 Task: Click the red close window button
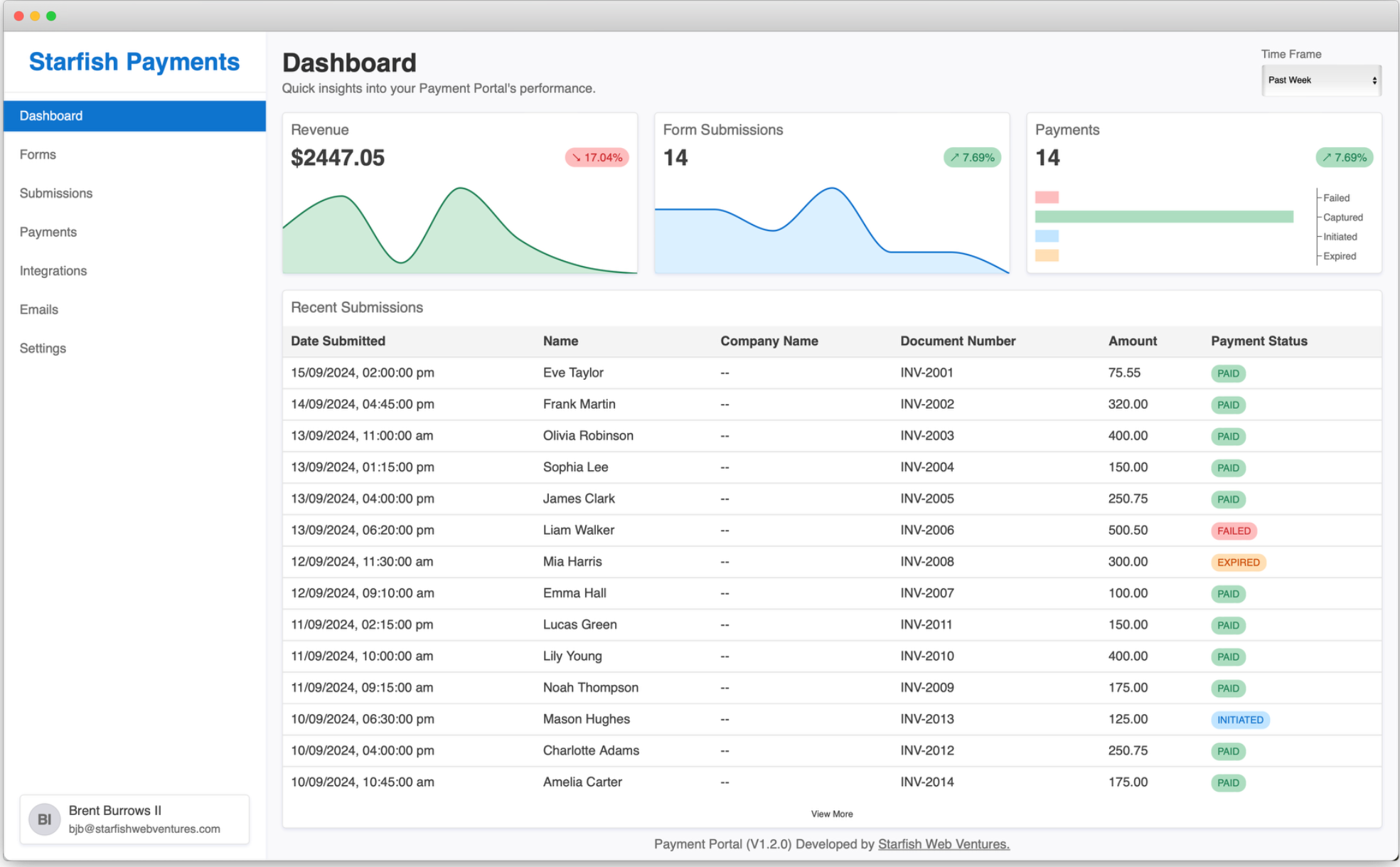19,16
